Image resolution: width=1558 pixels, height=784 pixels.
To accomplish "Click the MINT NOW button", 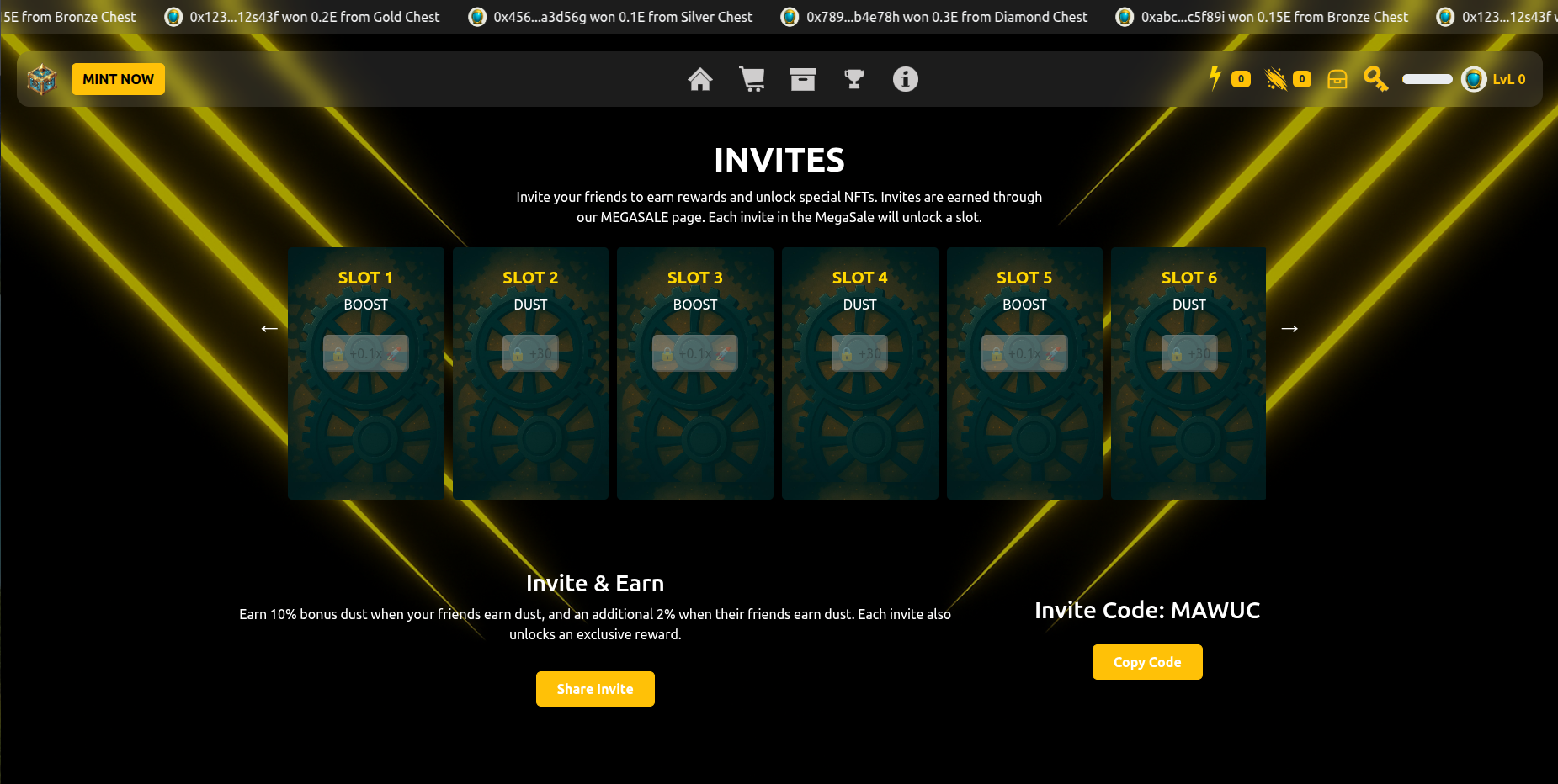I will (118, 79).
